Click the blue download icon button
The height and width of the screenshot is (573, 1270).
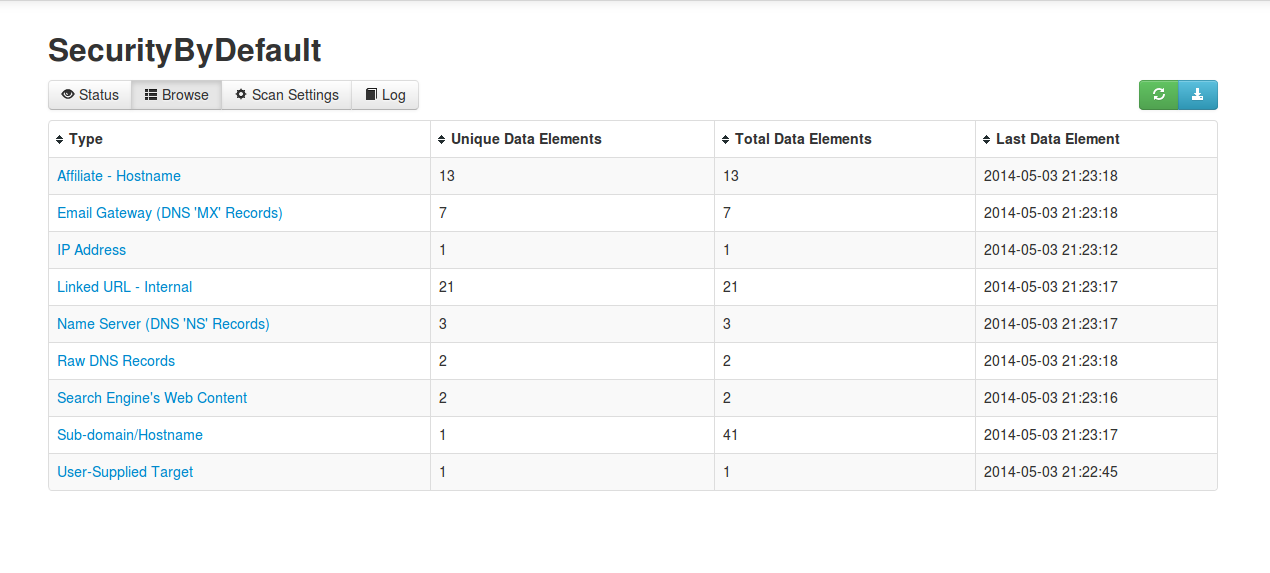tap(1198, 95)
